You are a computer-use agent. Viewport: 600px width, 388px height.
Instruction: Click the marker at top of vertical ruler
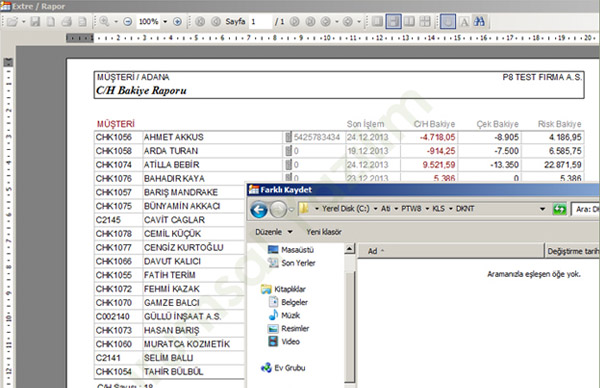click(8, 62)
